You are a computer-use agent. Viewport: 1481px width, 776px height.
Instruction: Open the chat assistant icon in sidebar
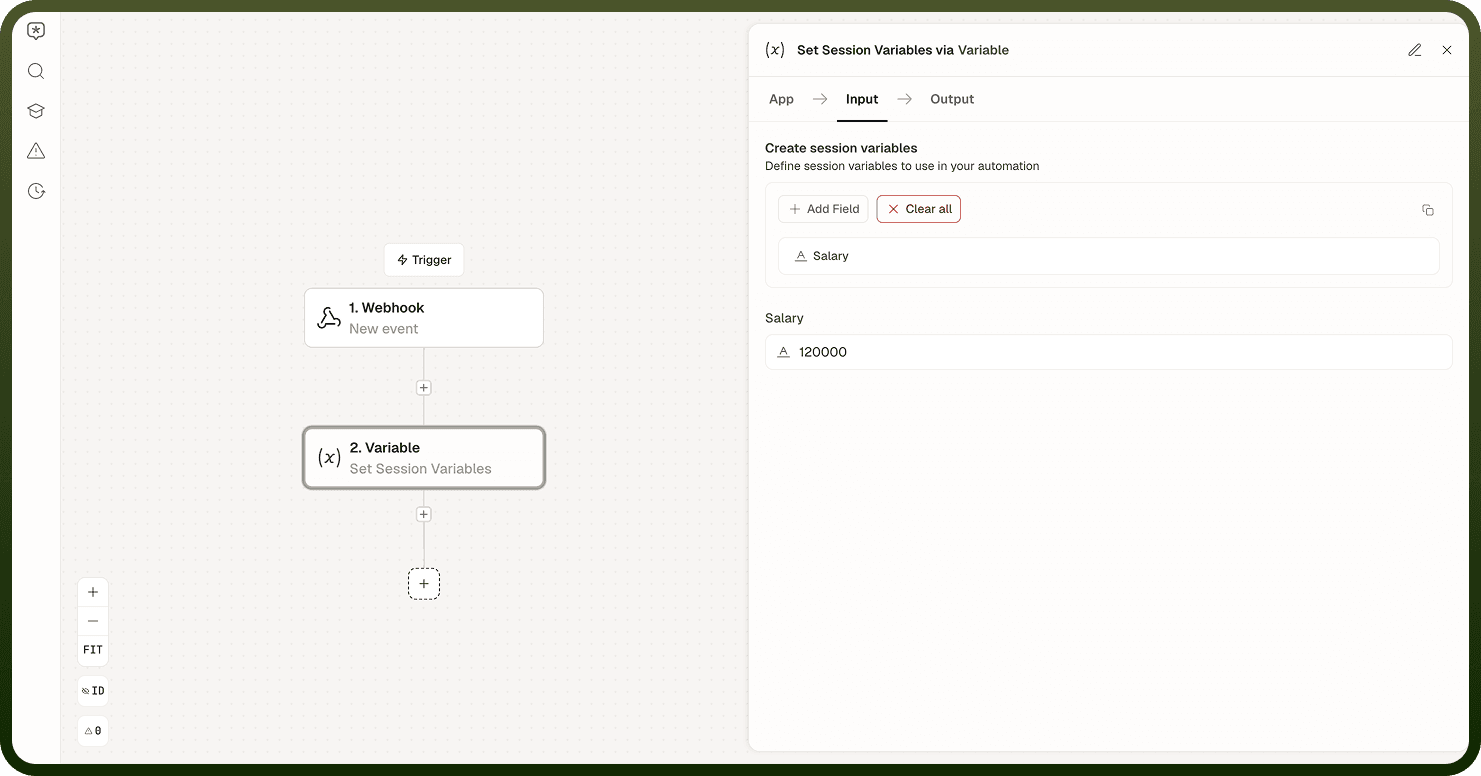[x=36, y=31]
